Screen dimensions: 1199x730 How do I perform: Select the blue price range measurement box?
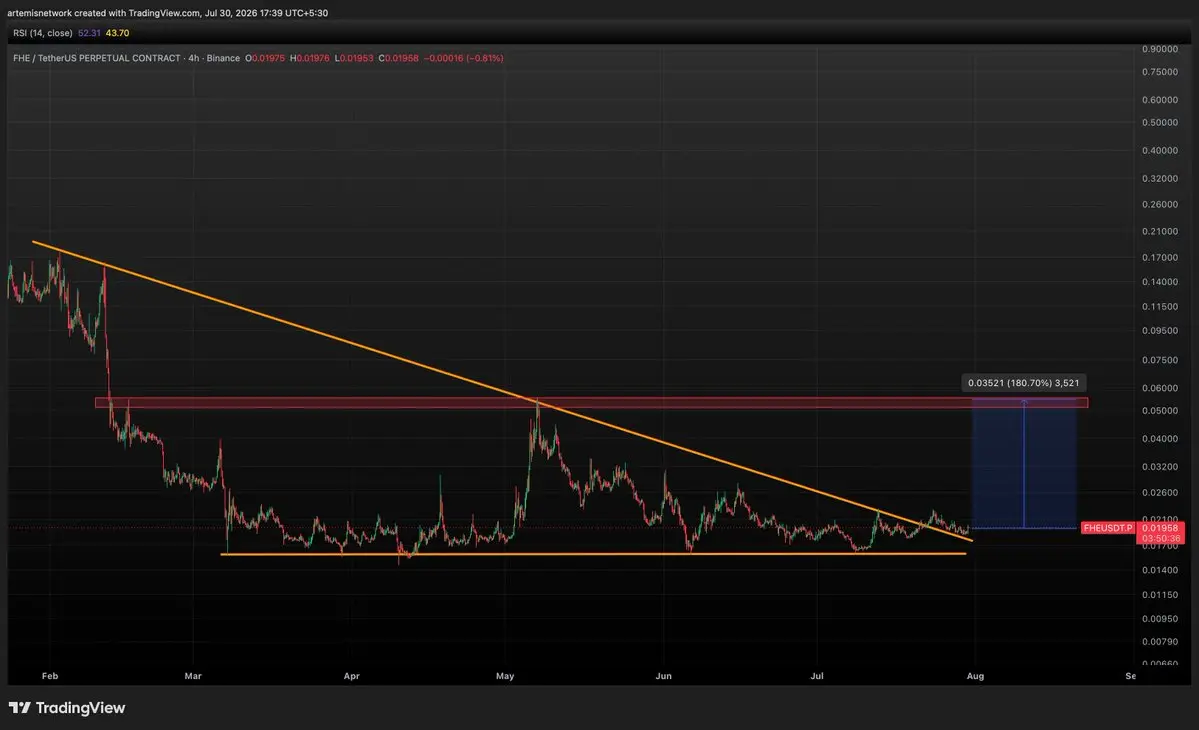[1024, 463]
